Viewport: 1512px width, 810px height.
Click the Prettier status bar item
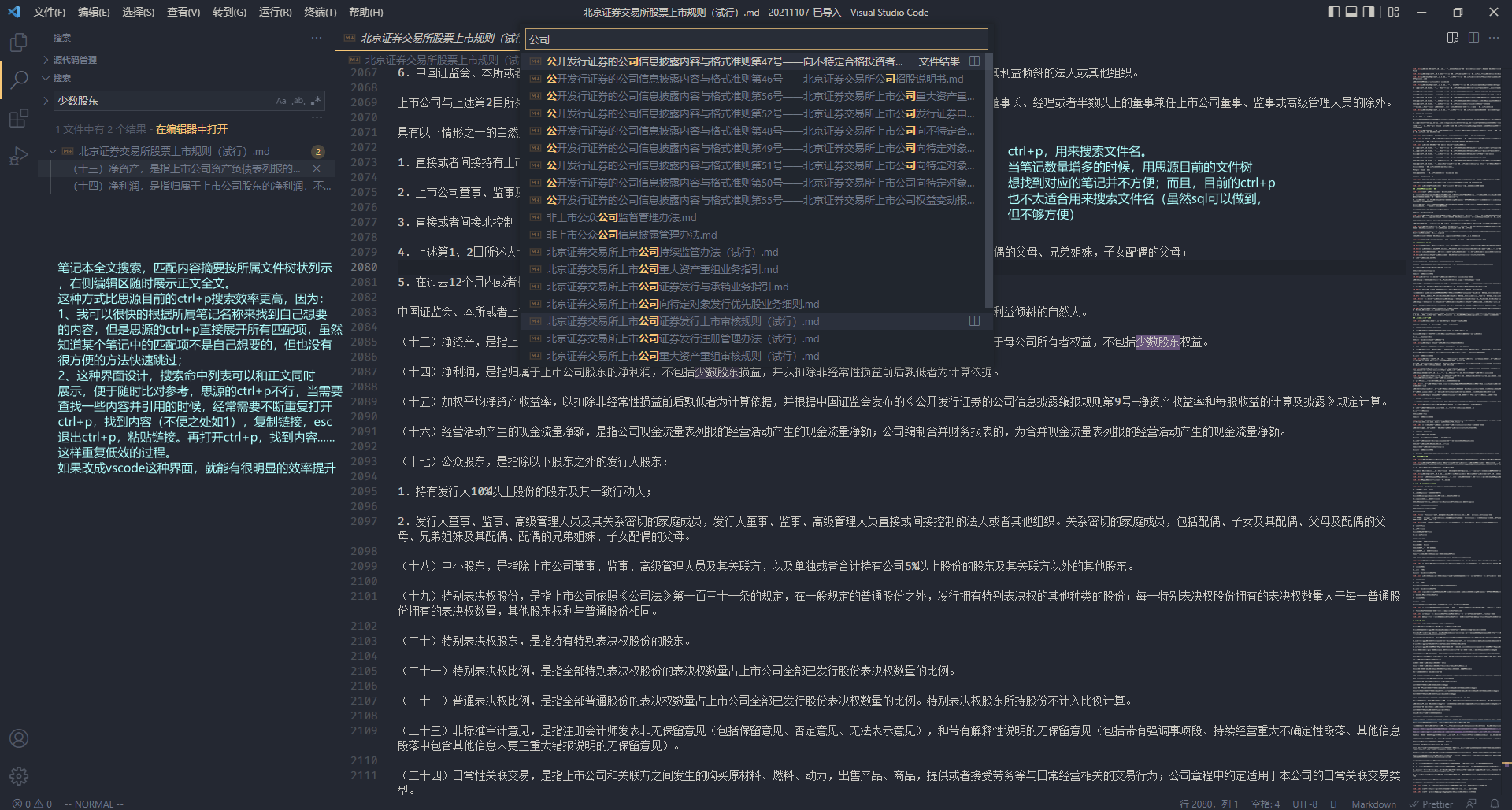(1432, 804)
